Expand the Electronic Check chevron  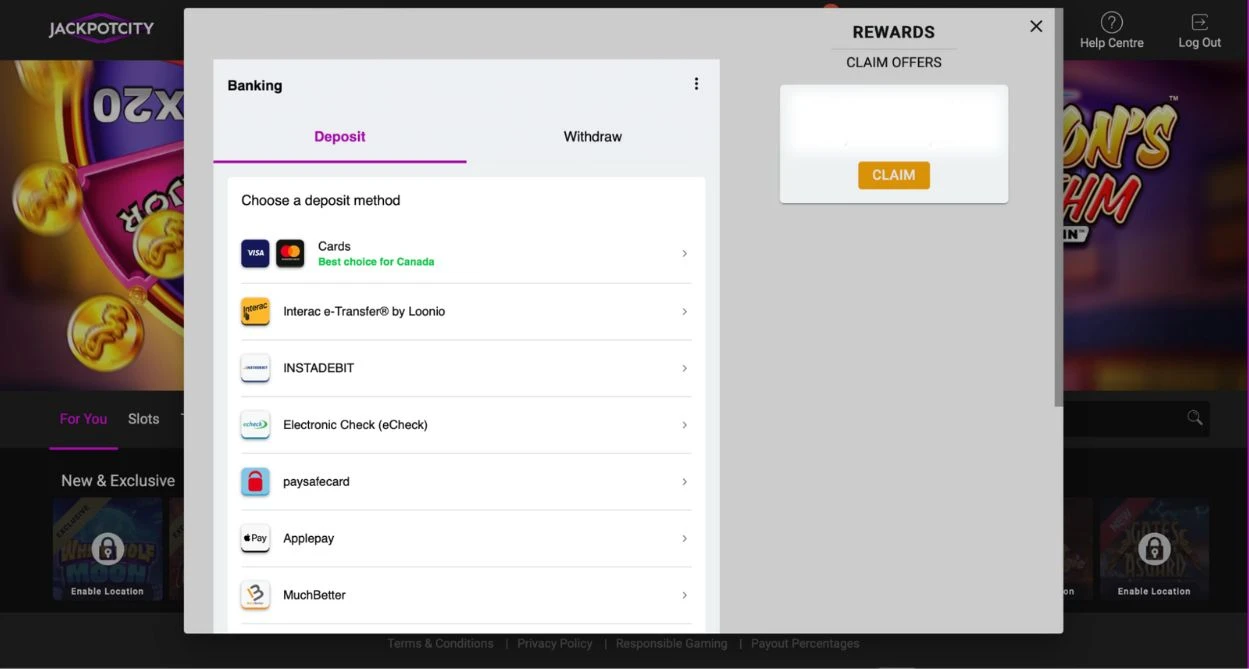684,425
